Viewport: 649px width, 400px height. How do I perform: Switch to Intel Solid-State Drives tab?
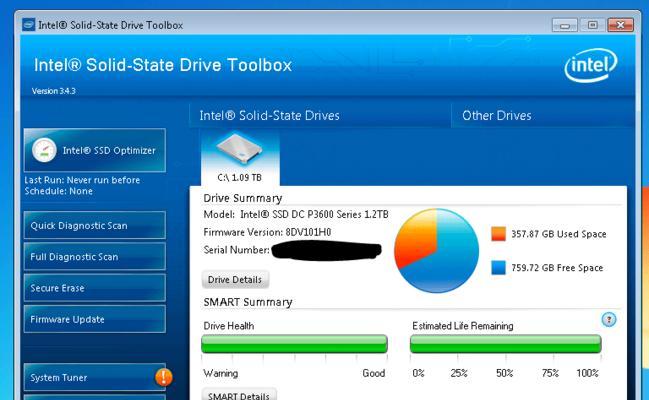269,116
